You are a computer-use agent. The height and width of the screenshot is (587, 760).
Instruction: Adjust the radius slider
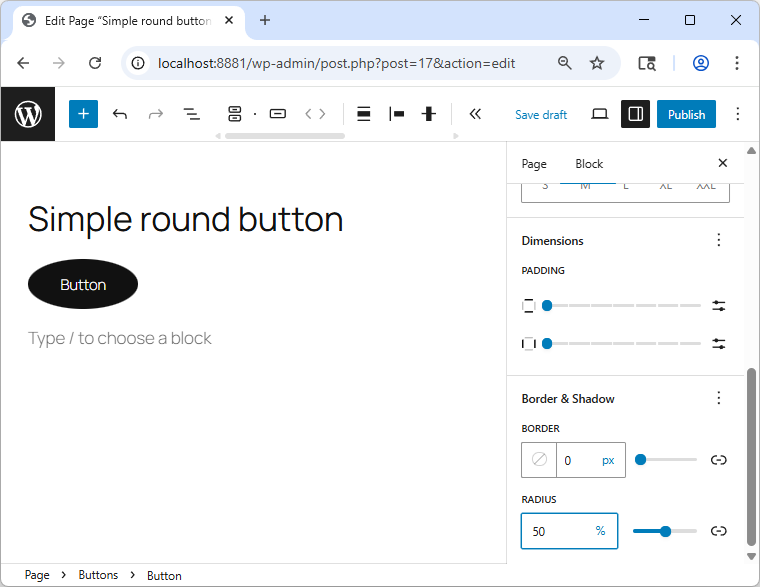click(x=665, y=531)
